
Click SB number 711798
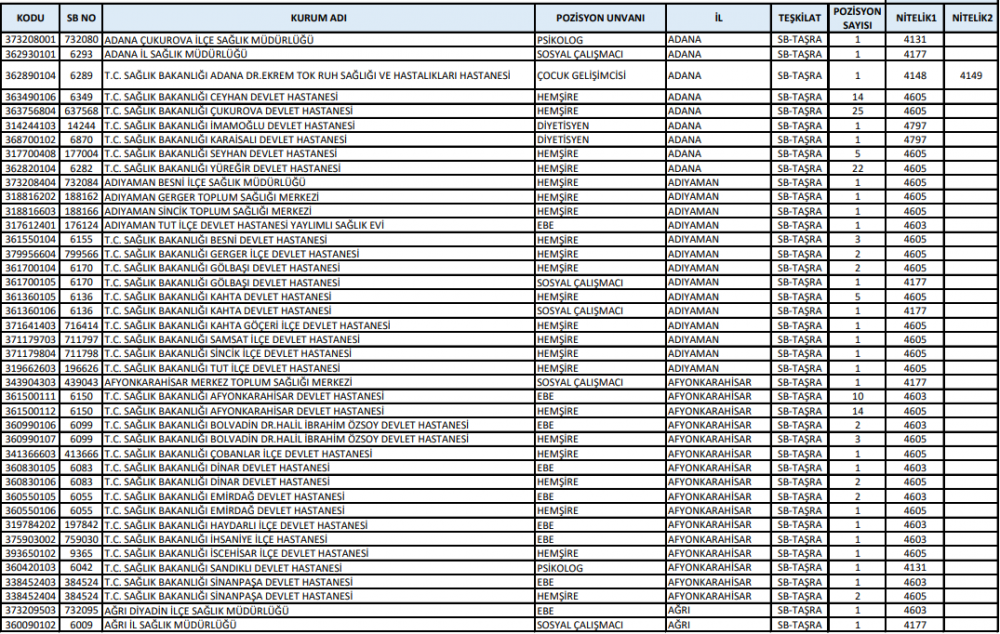[81, 354]
